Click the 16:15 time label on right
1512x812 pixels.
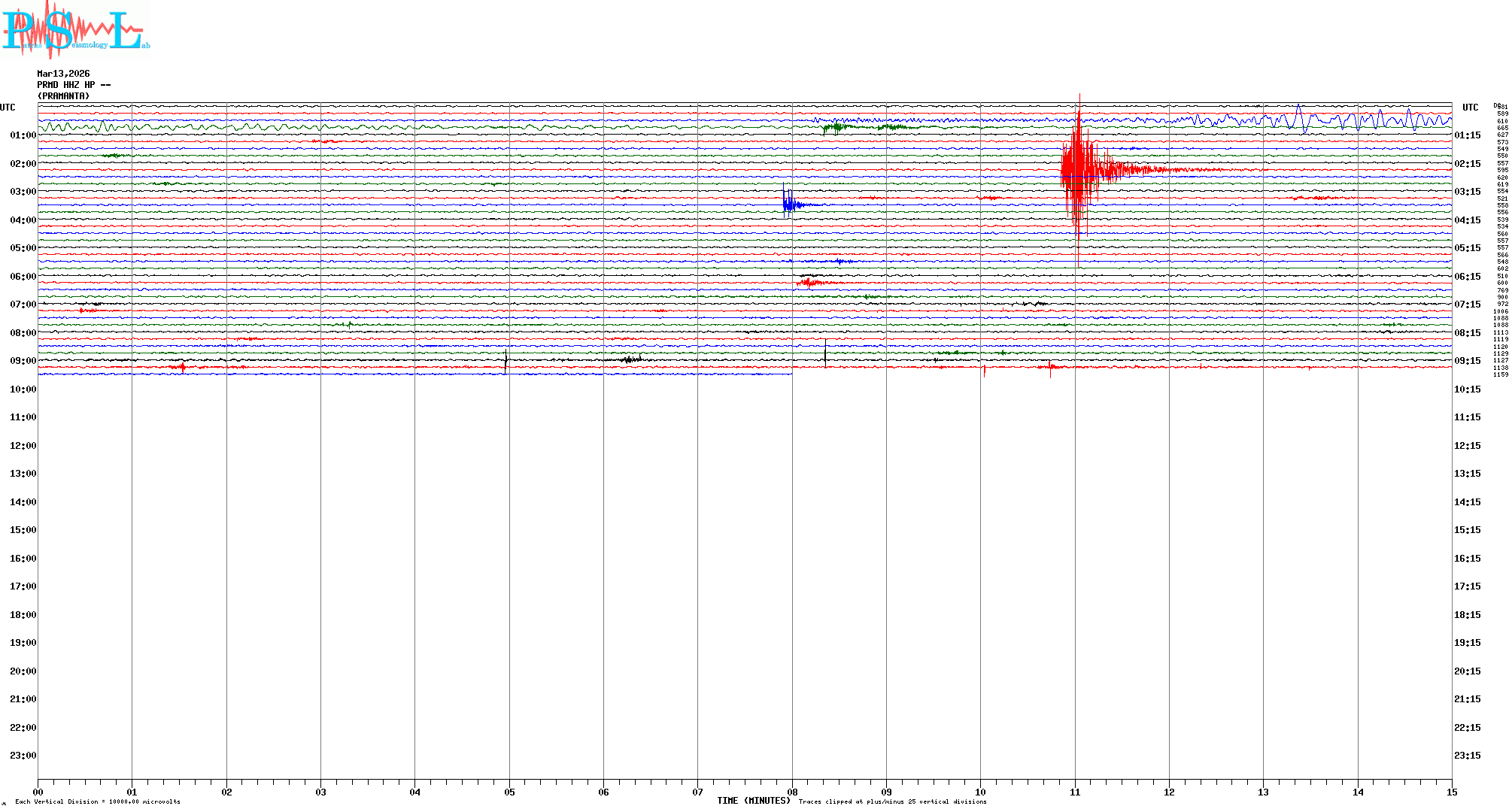pos(1467,559)
